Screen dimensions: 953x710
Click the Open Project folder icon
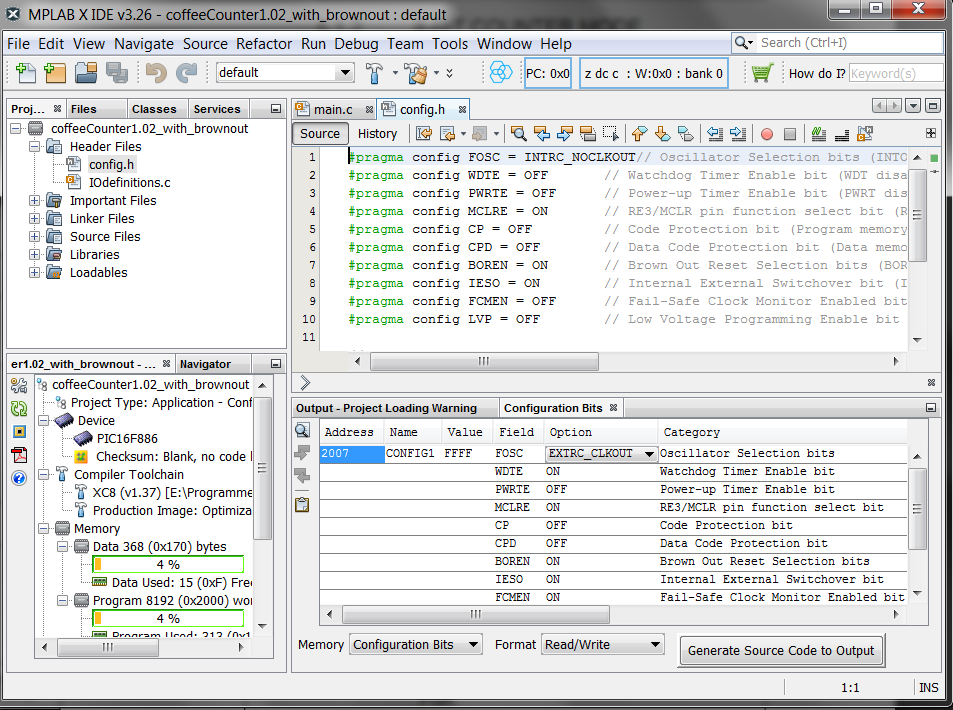pos(86,73)
